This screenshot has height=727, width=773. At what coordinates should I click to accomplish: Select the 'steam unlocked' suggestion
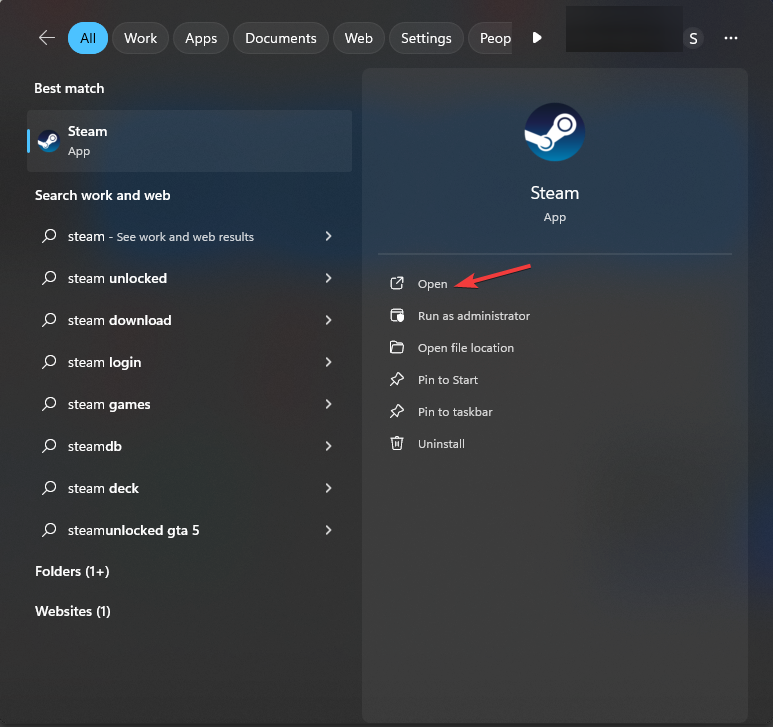click(190, 278)
